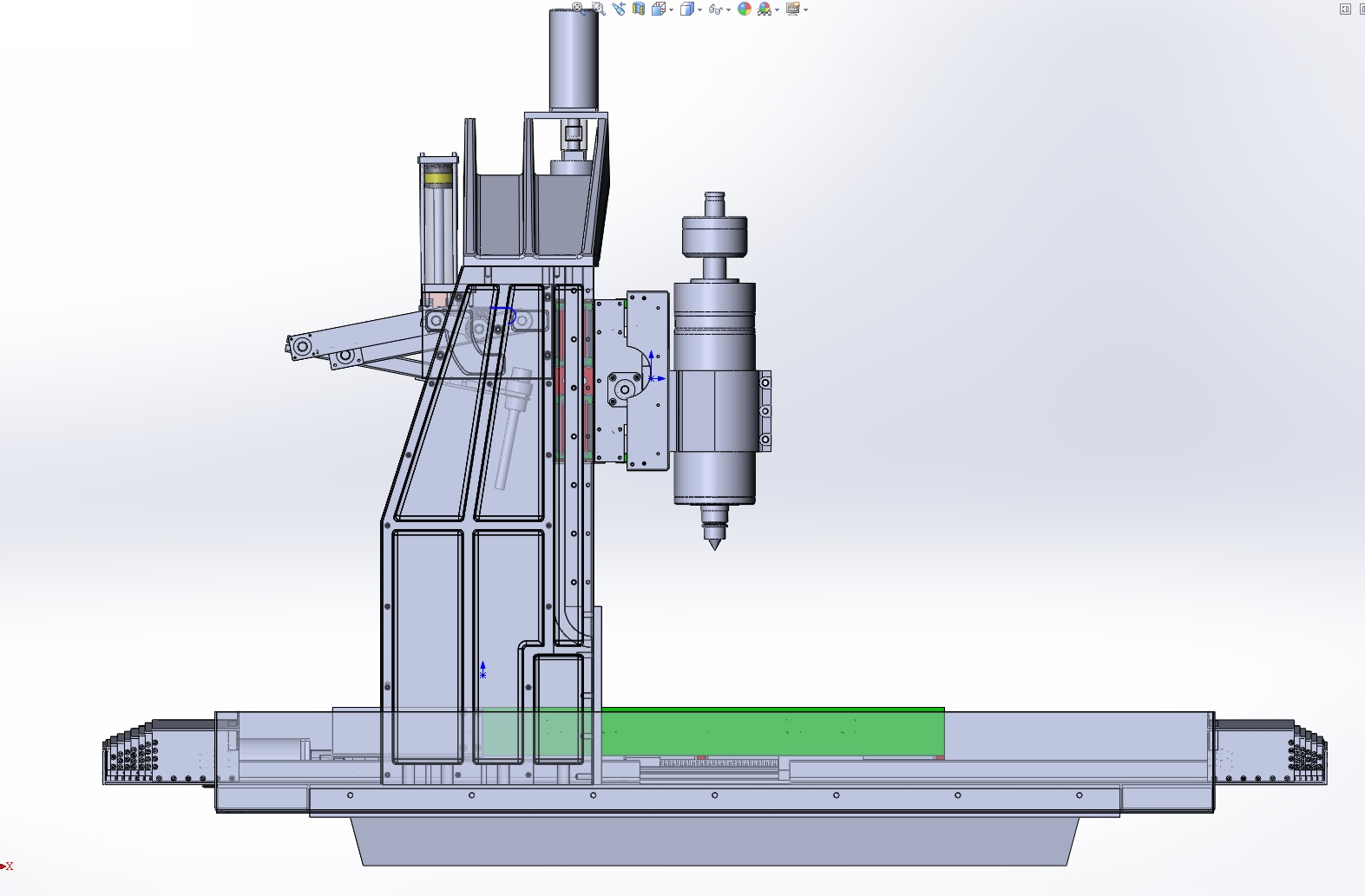
Task: Open the View Orientation dropdown arrow
Action: [671, 10]
